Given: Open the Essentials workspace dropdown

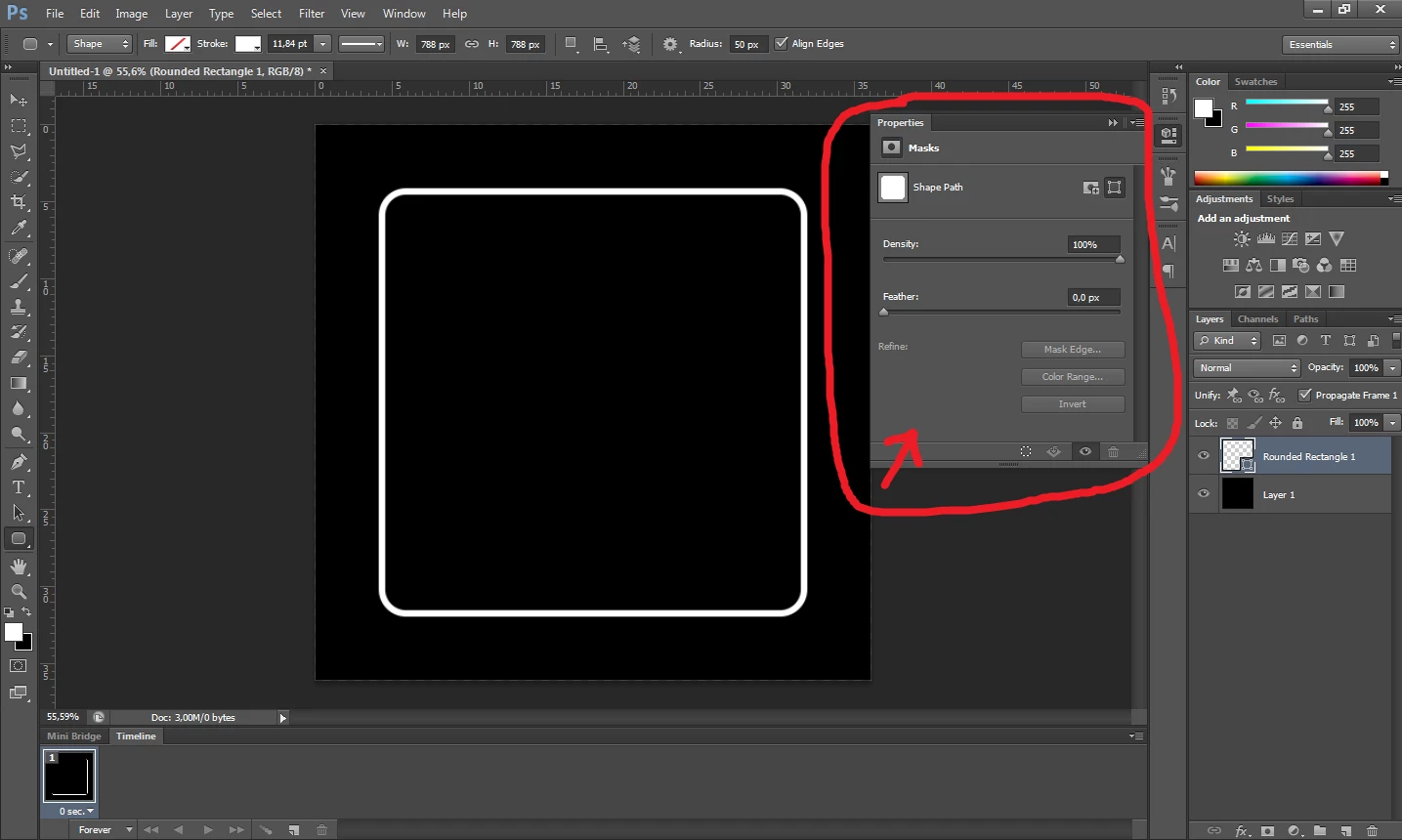Looking at the screenshot, I should point(1341,45).
